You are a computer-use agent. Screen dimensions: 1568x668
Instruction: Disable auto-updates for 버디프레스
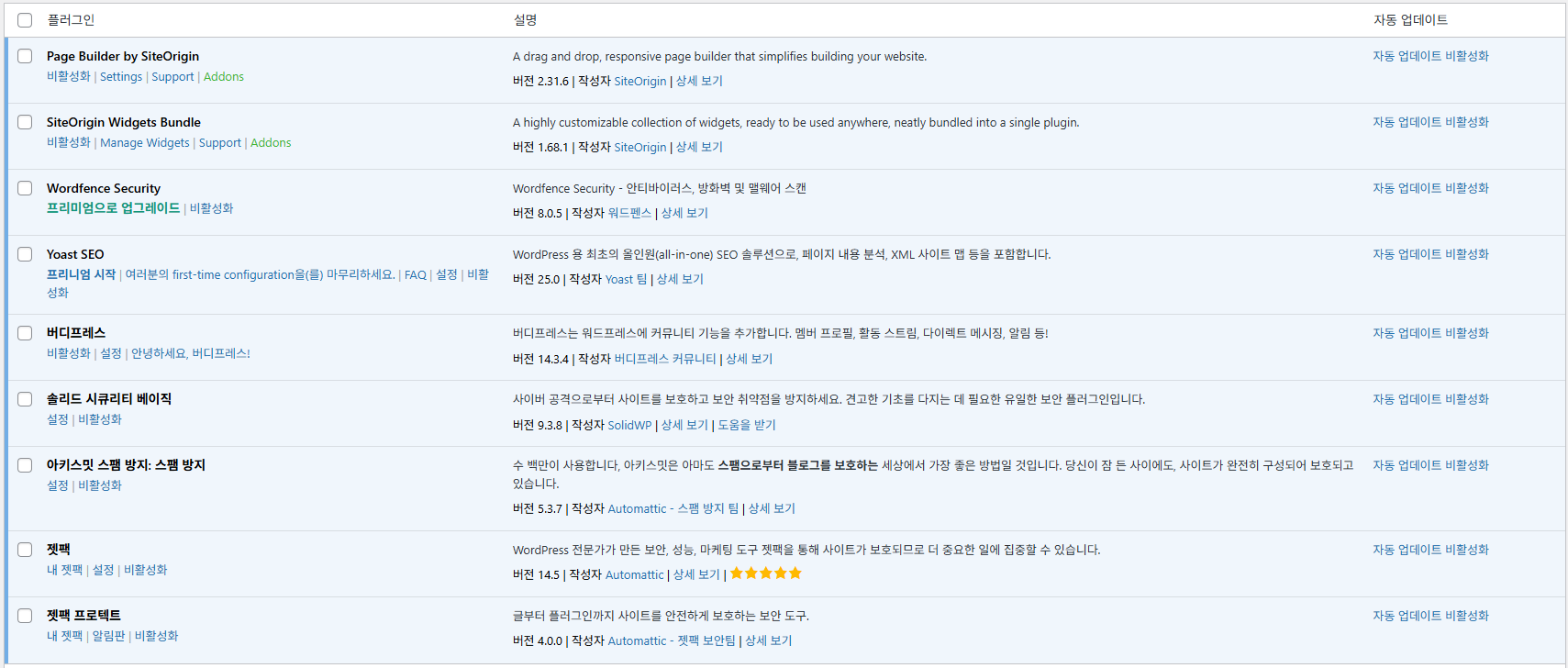pos(1430,333)
